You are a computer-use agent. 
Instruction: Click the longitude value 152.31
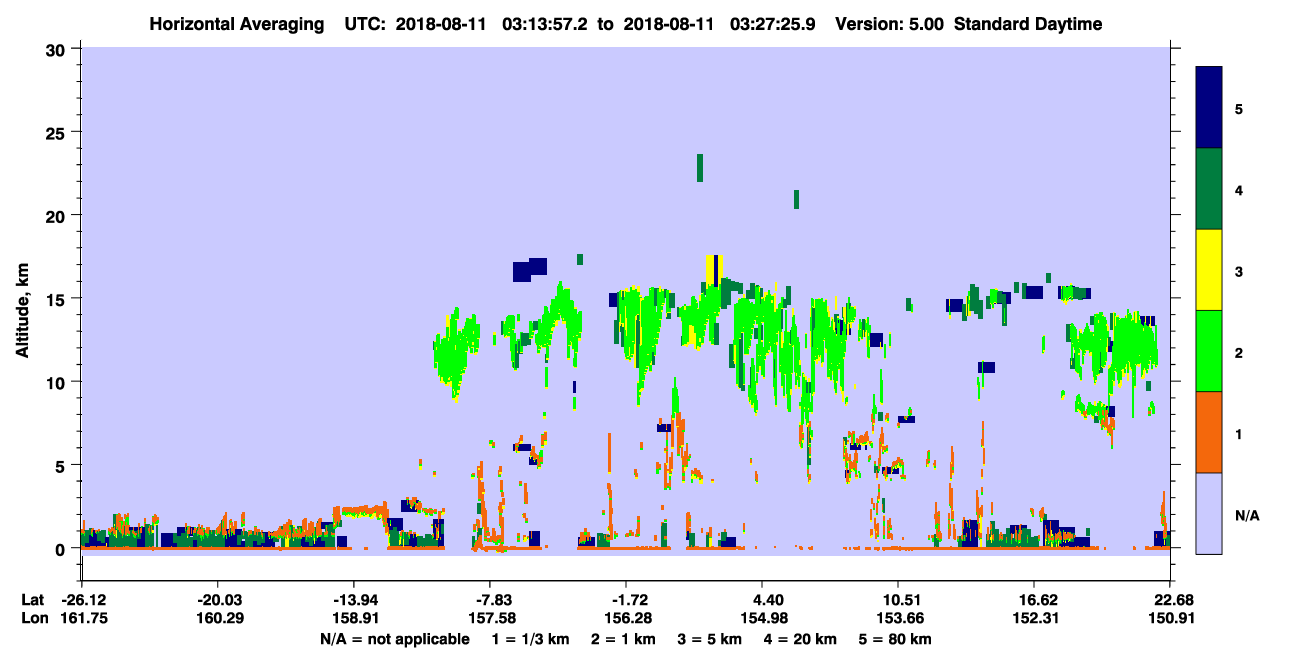tap(1034, 618)
